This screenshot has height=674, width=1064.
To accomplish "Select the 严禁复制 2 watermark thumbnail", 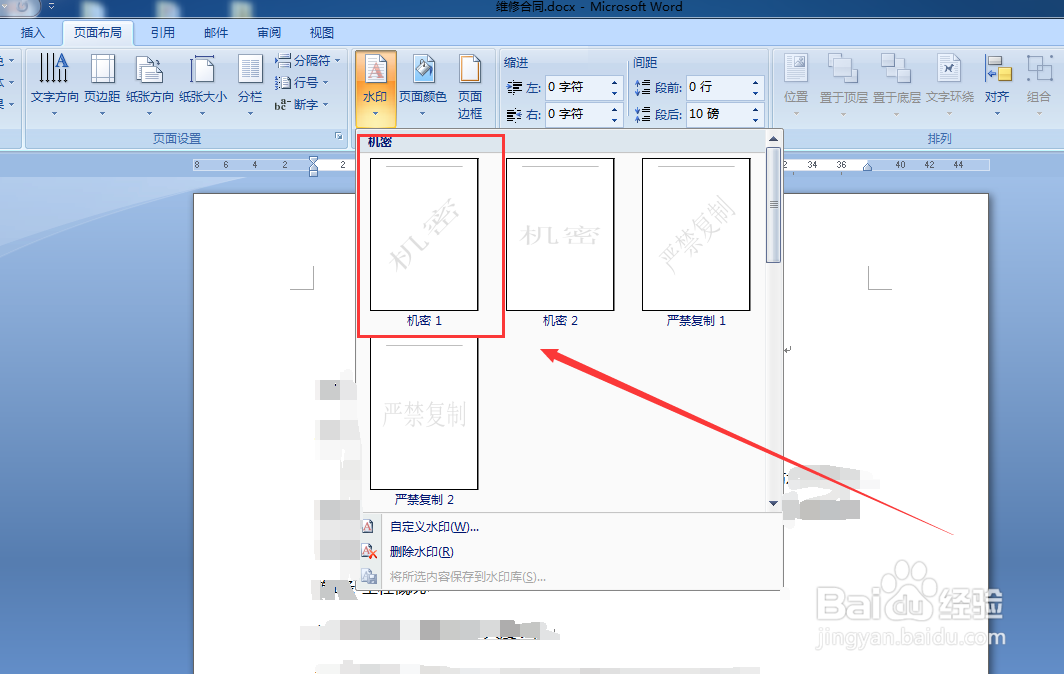I will point(424,414).
